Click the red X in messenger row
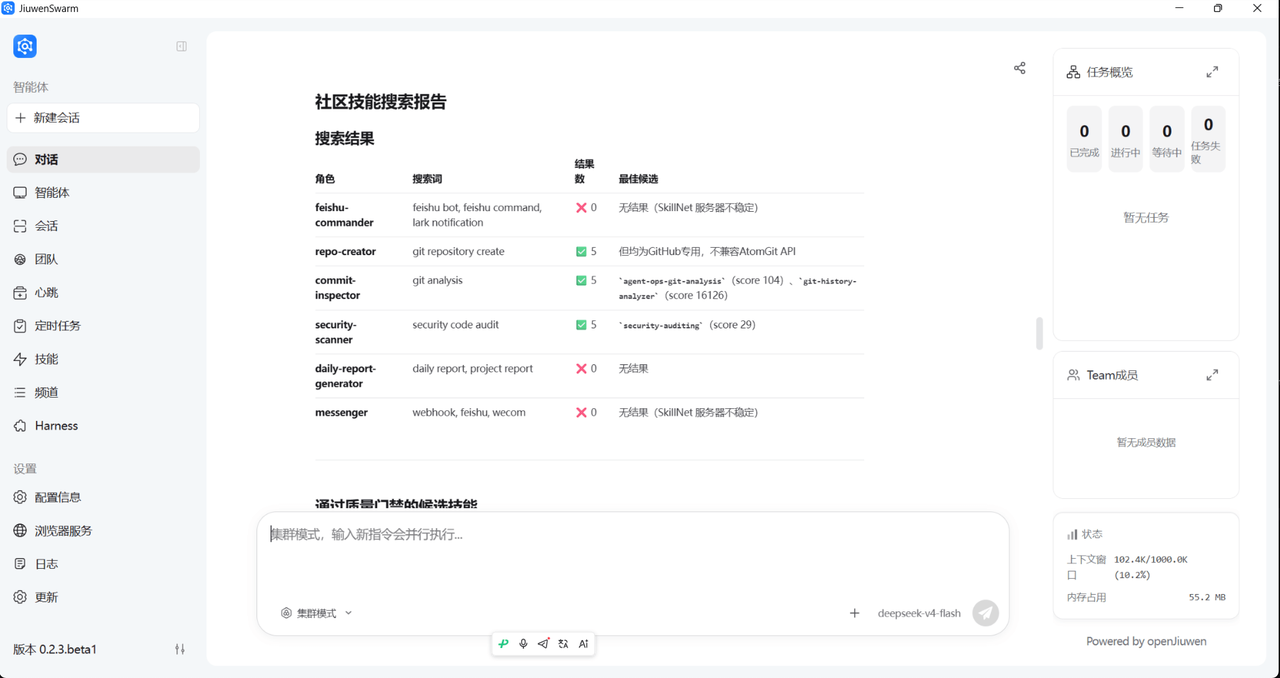The height and width of the screenshot is (678, 1280). pos(581,412)
